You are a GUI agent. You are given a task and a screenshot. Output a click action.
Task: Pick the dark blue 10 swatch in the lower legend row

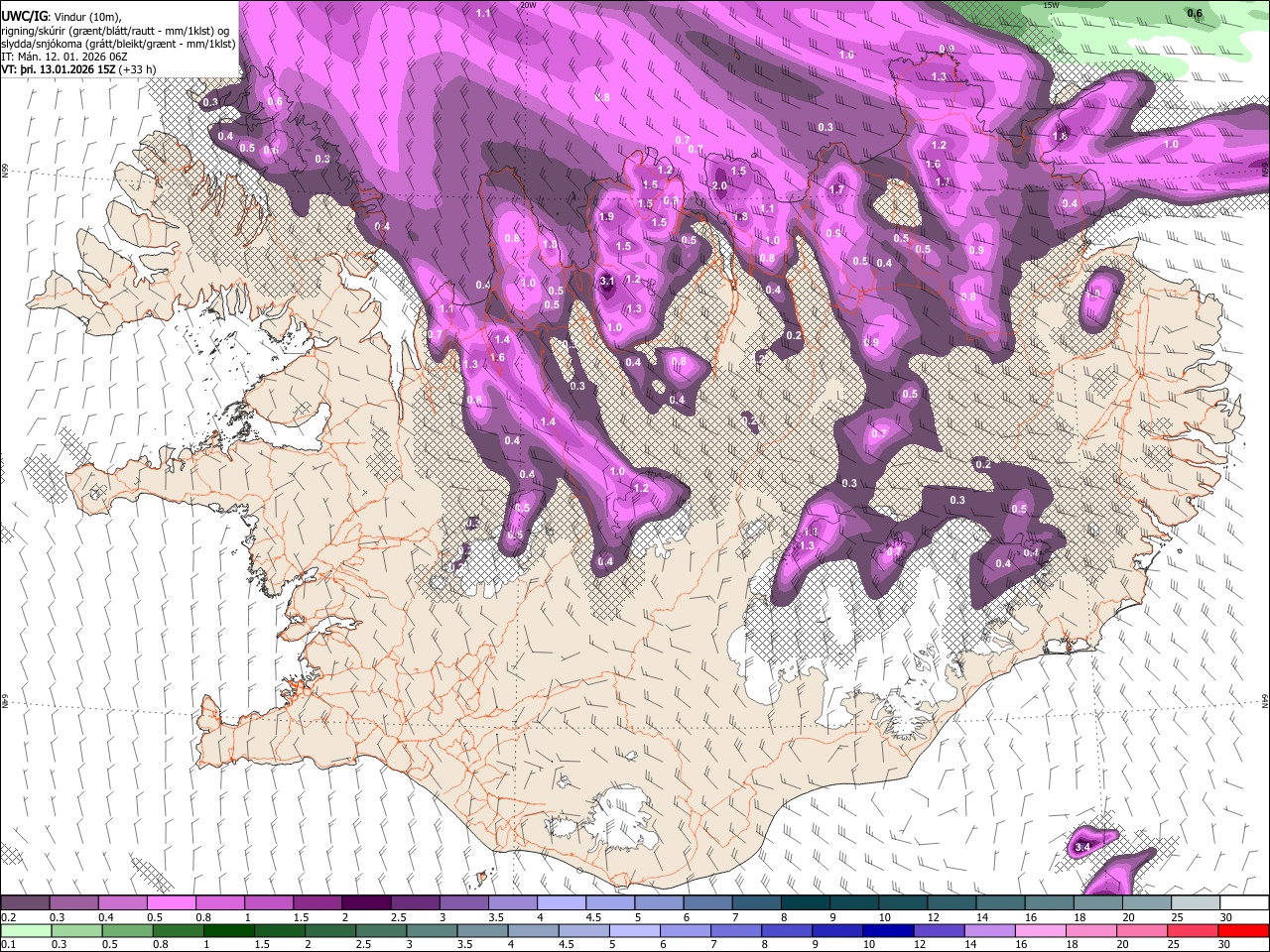click(887, 930)
